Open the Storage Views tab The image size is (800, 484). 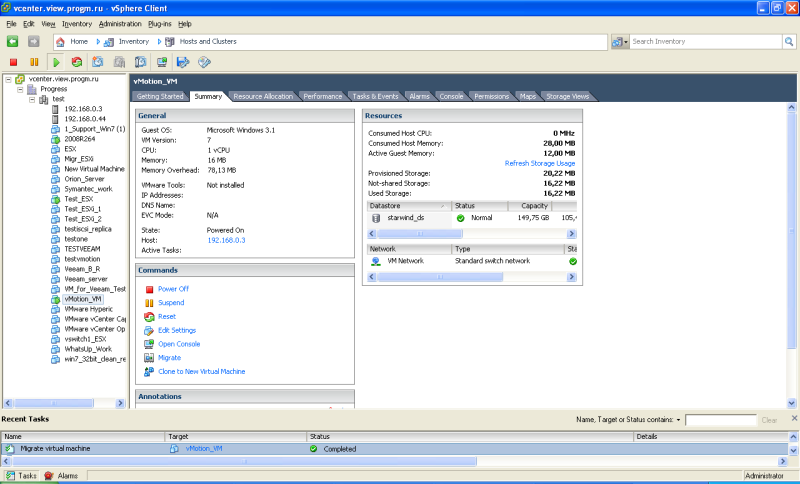[567, 96]
